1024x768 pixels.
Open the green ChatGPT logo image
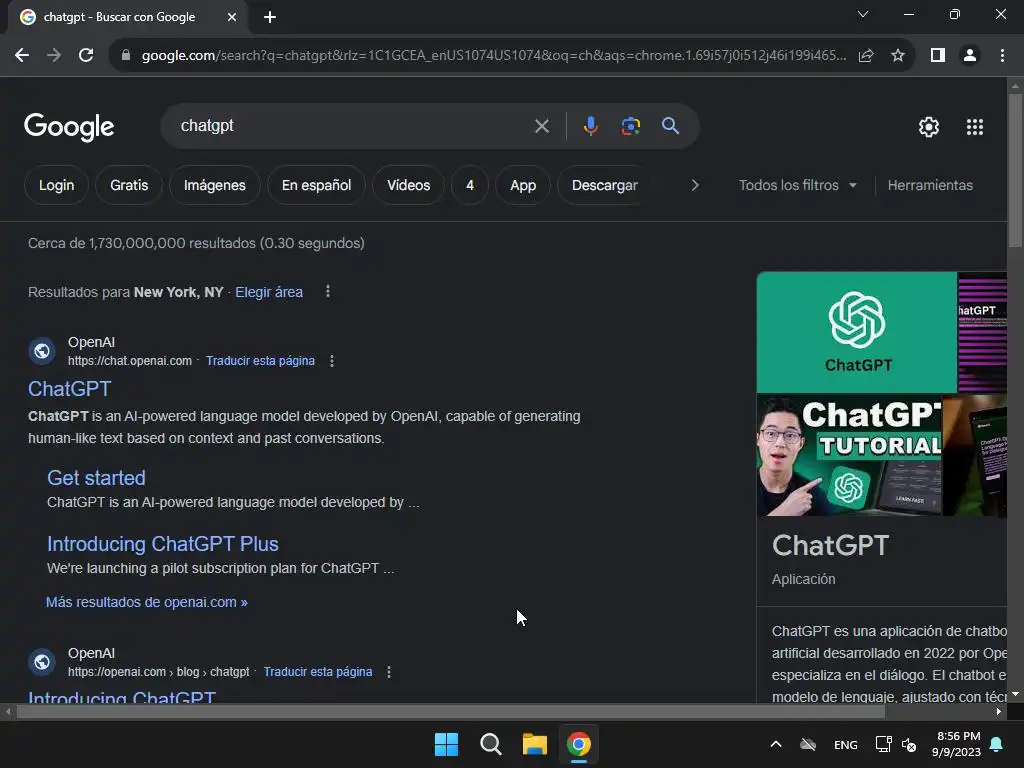[857, 332]
